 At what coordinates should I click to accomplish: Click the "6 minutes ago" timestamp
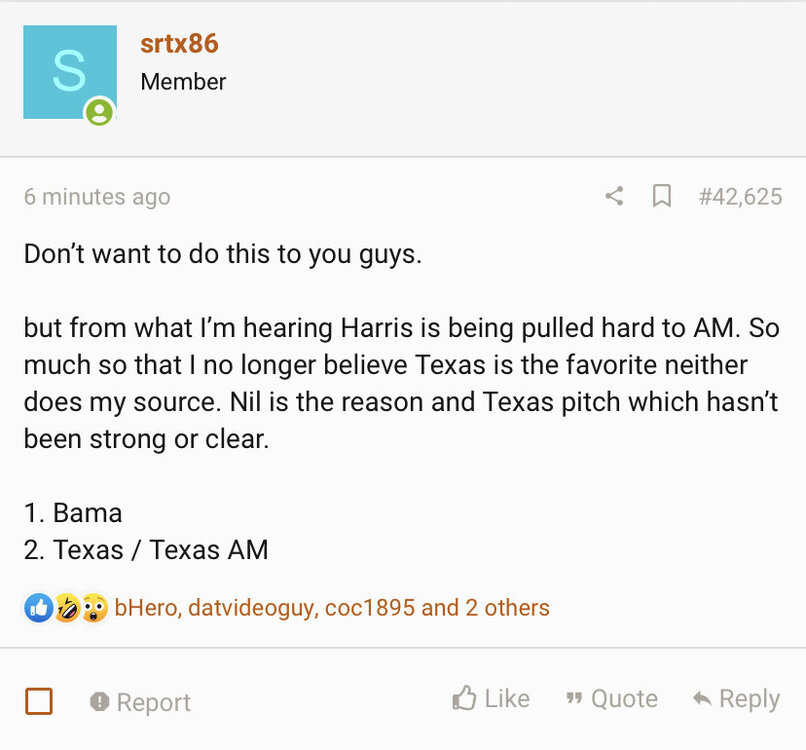97,197
